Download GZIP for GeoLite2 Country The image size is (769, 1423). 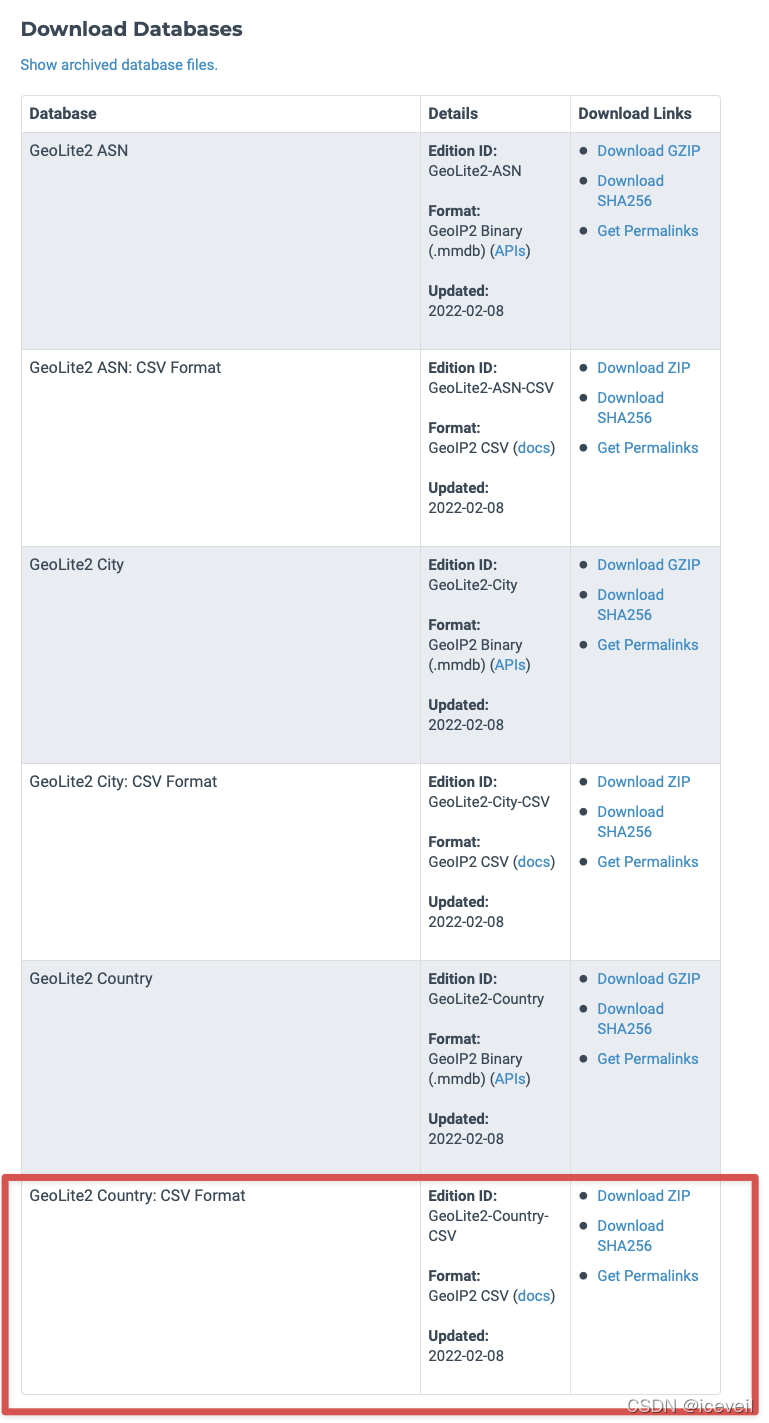click(648, 979)
